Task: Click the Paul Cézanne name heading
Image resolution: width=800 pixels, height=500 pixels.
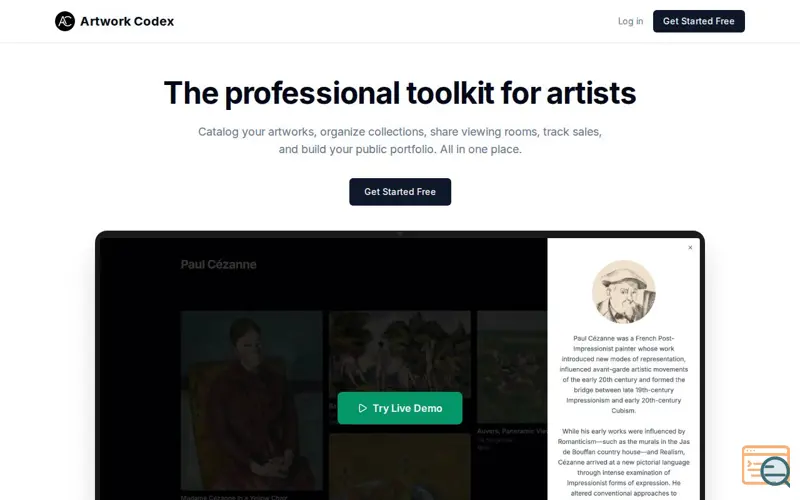Action: [218, 264]
